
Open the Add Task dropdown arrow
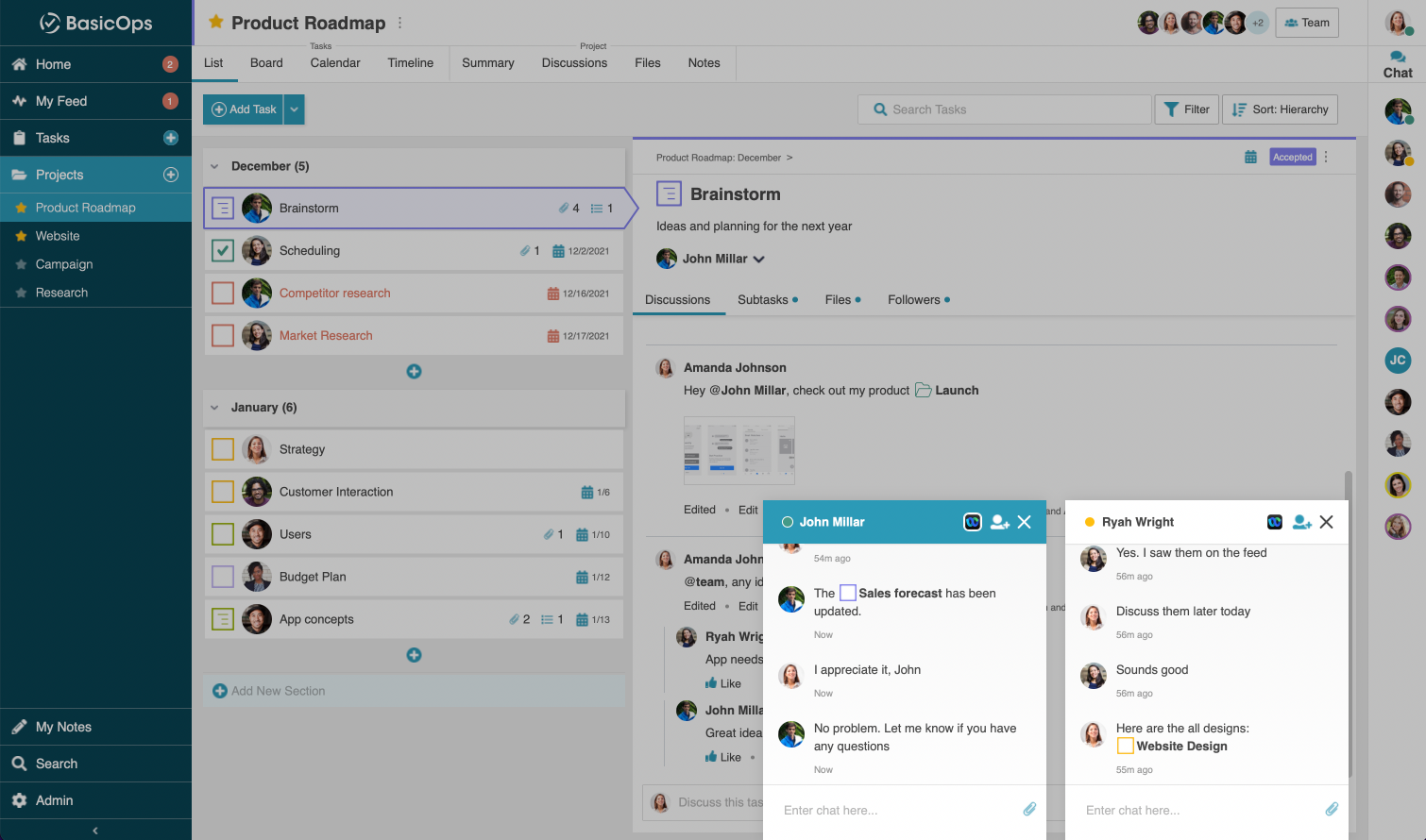coord(295,109)
